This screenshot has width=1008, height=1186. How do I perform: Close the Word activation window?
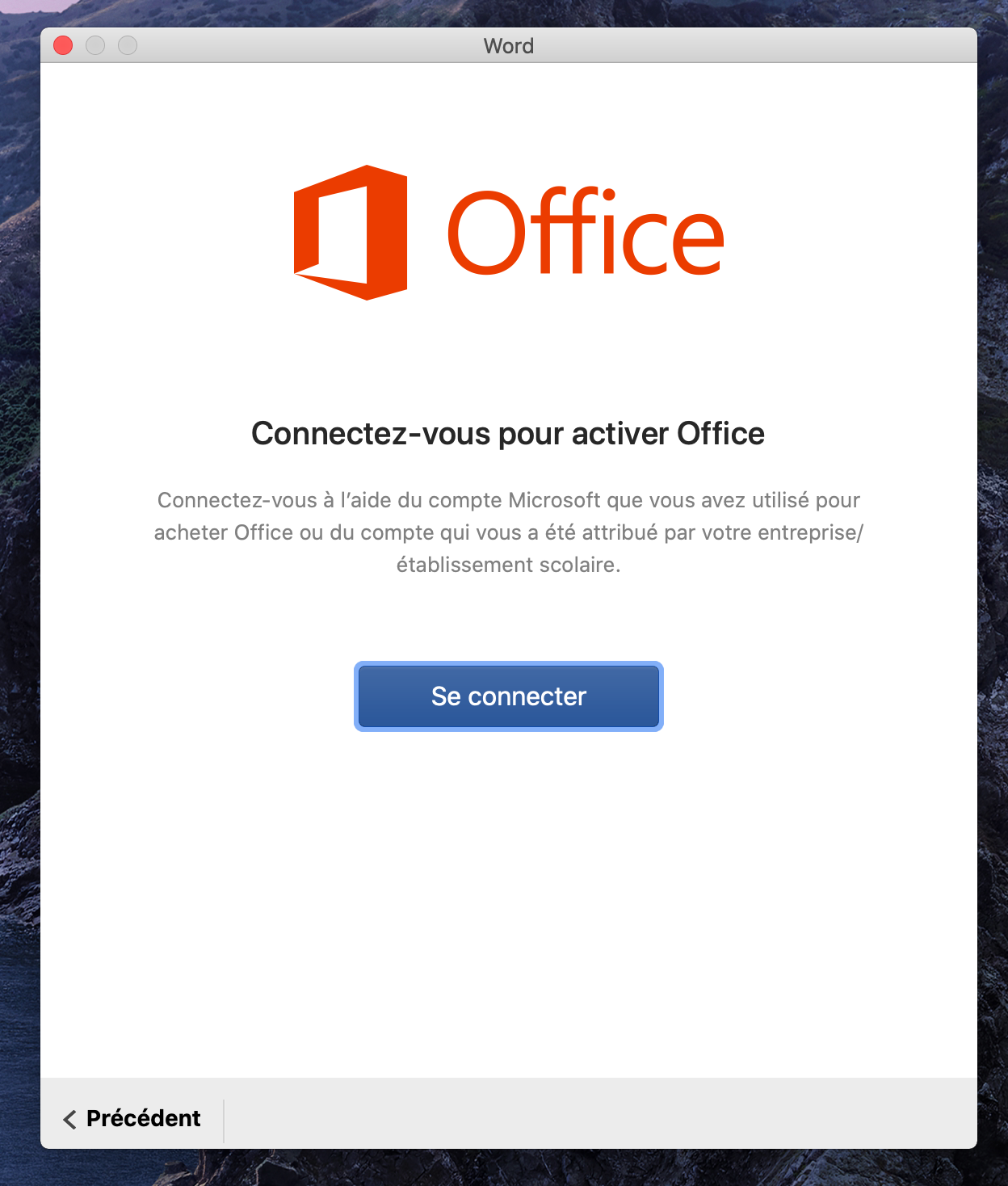[x=63, y=45]
